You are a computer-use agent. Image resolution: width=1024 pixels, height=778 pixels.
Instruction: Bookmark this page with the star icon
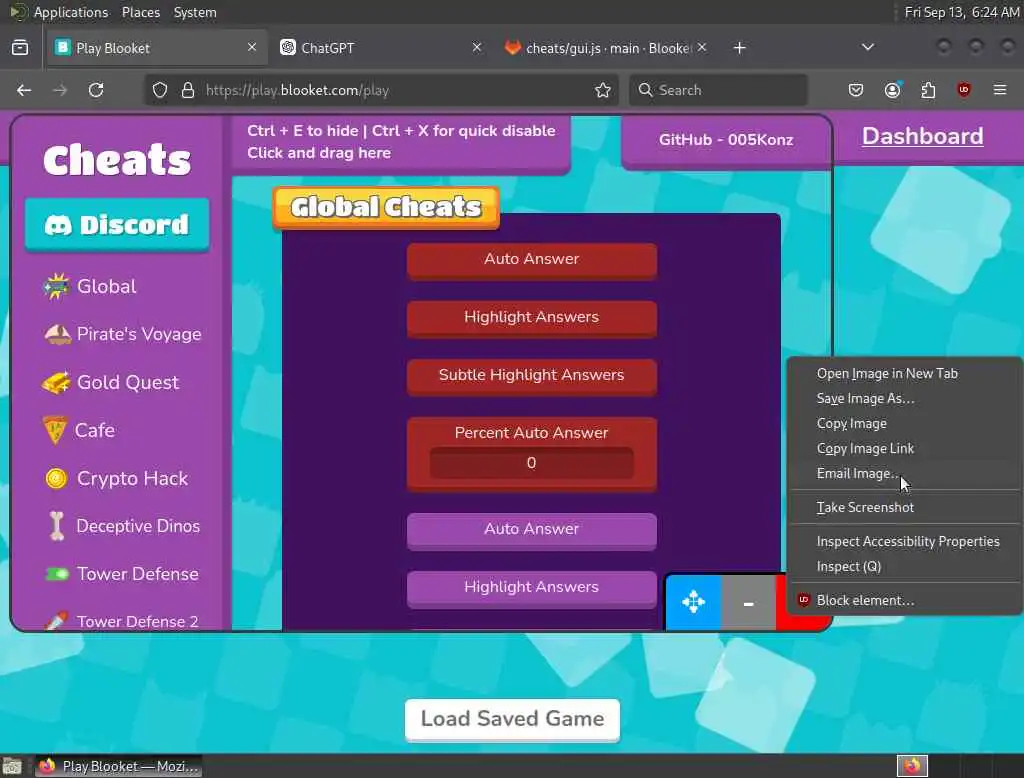[603, 90]
